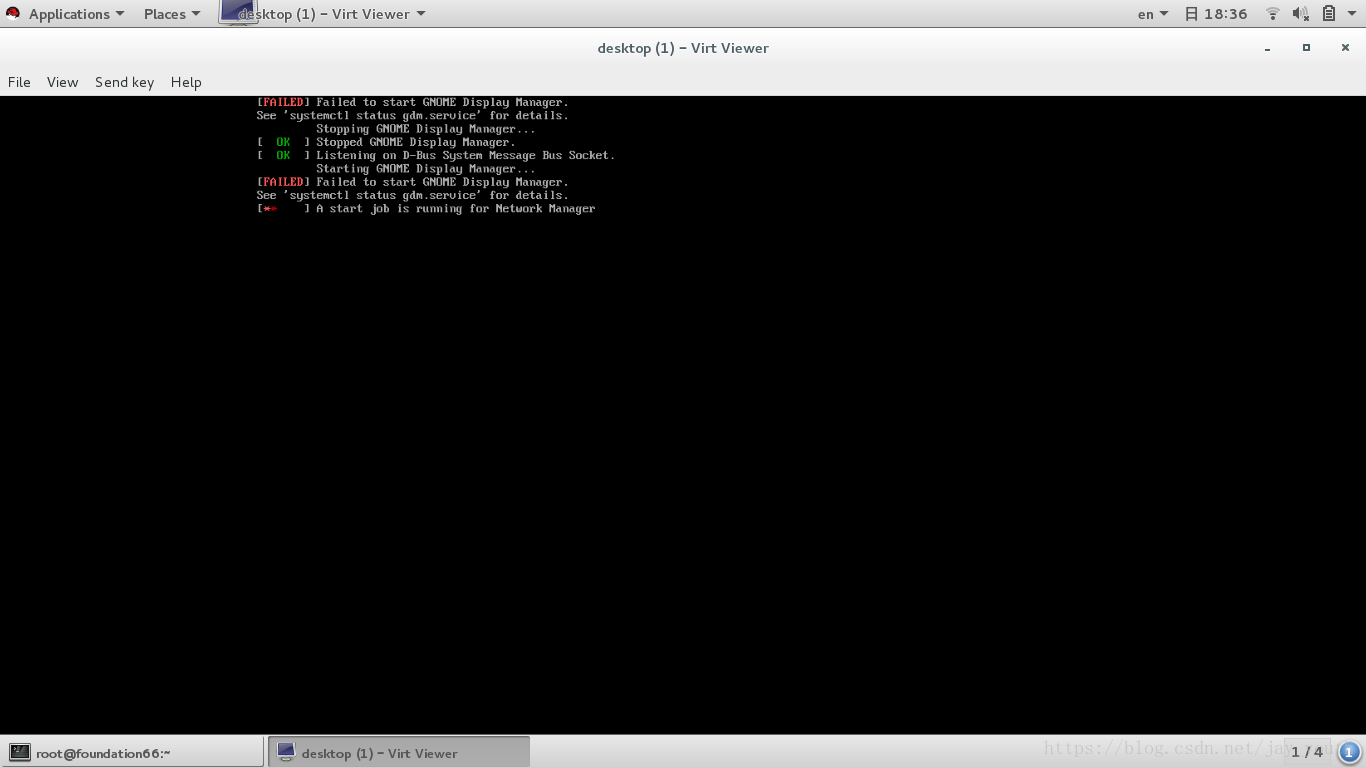
Task: Switch to root@foundation66:~ terminal in taskbar
Action: 133,752
